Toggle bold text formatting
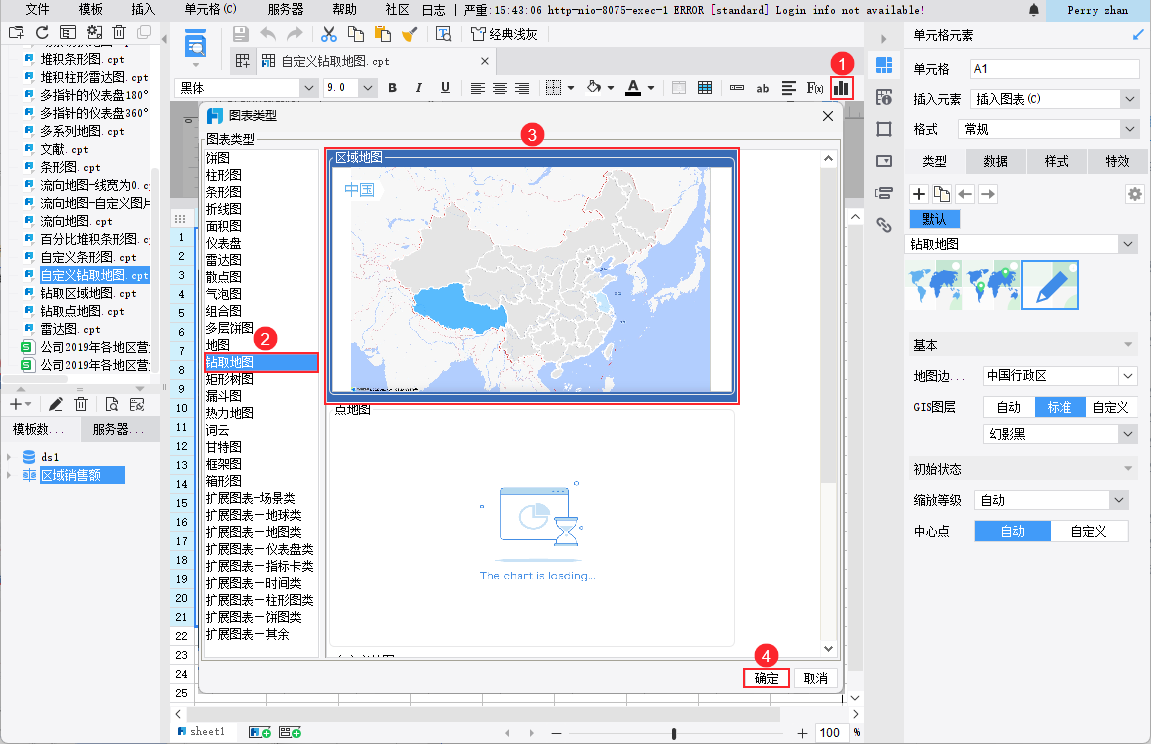 point(393,88)
